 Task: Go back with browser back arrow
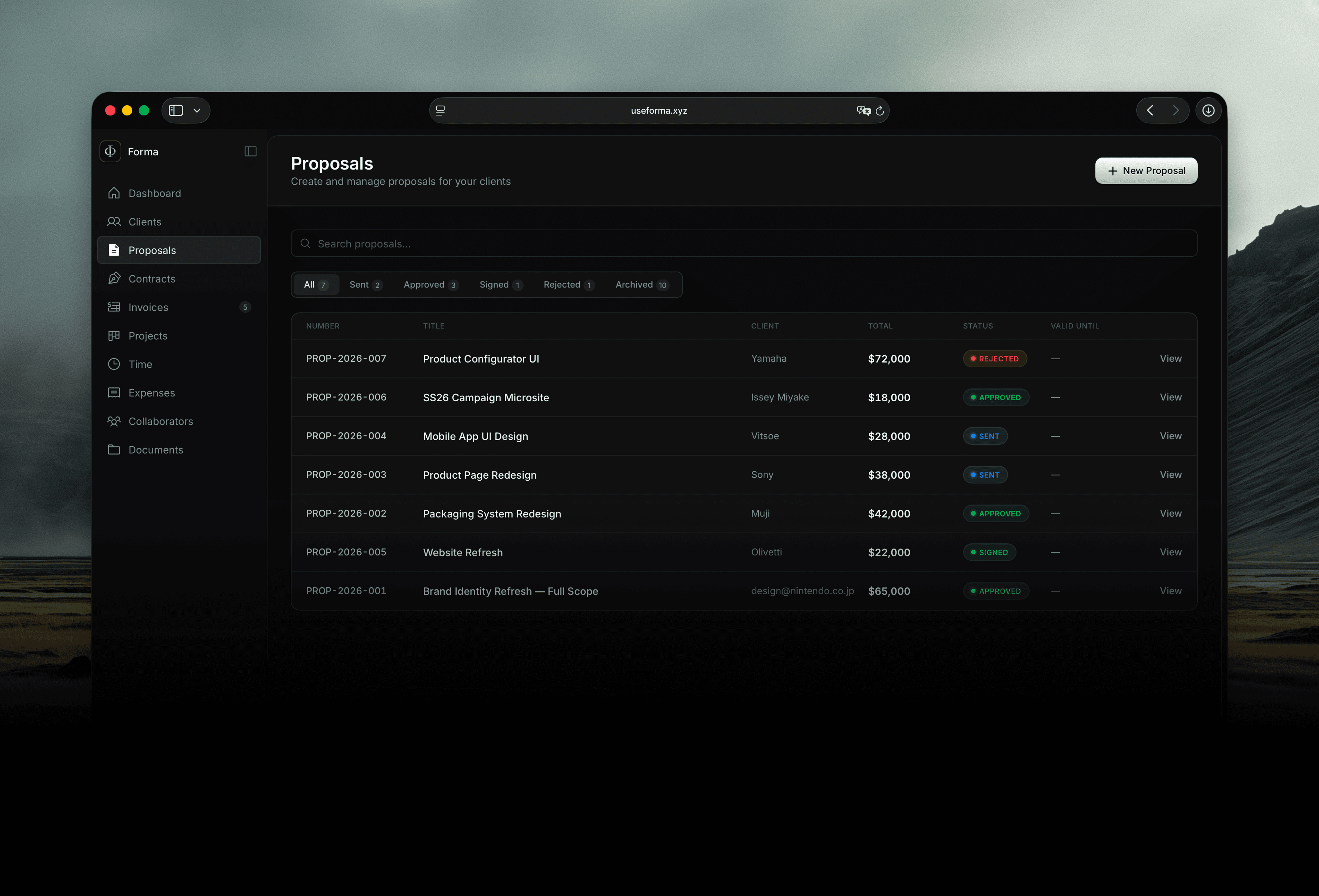tap(1150, 111)
